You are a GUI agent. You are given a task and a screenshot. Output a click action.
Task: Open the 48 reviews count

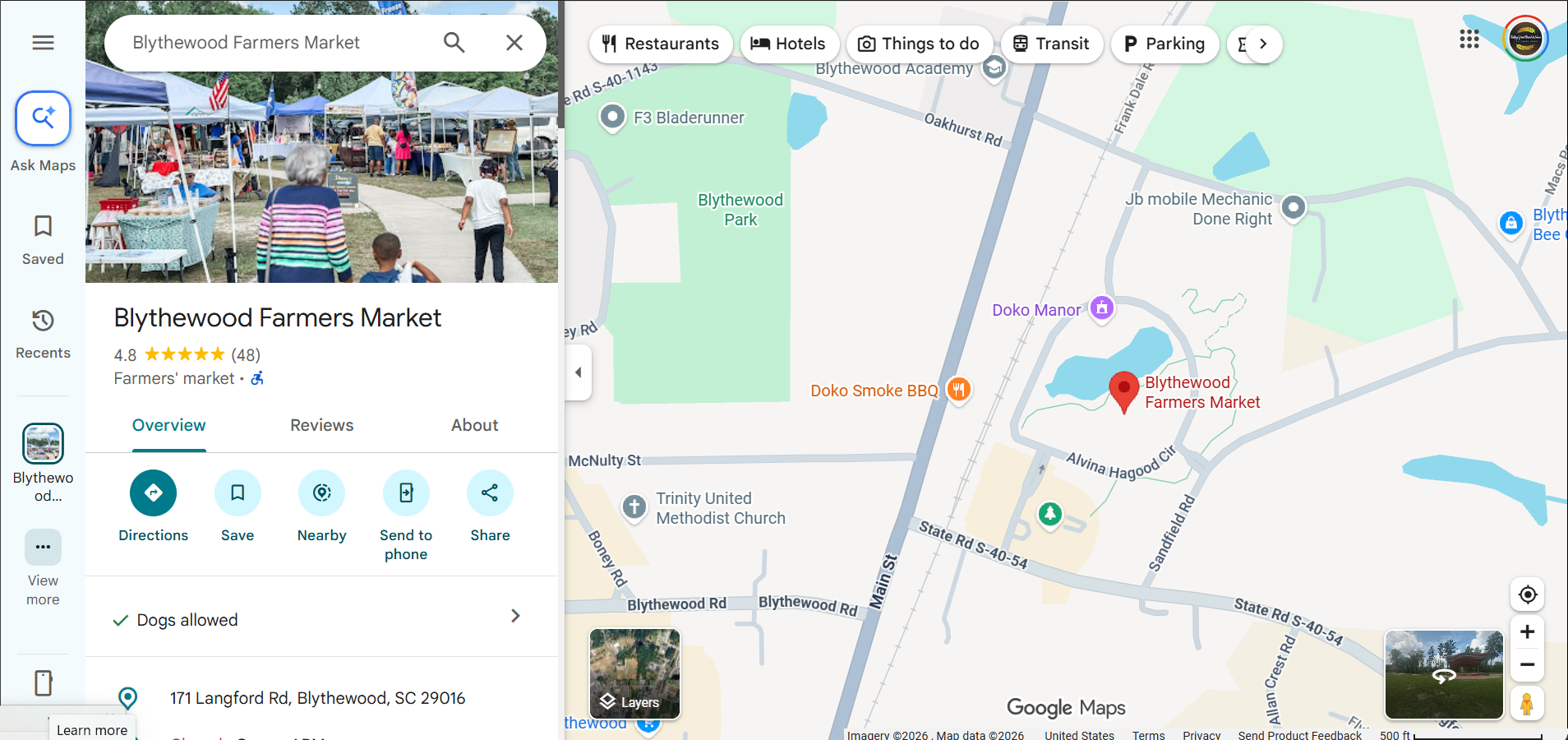(x=246, y=354)
